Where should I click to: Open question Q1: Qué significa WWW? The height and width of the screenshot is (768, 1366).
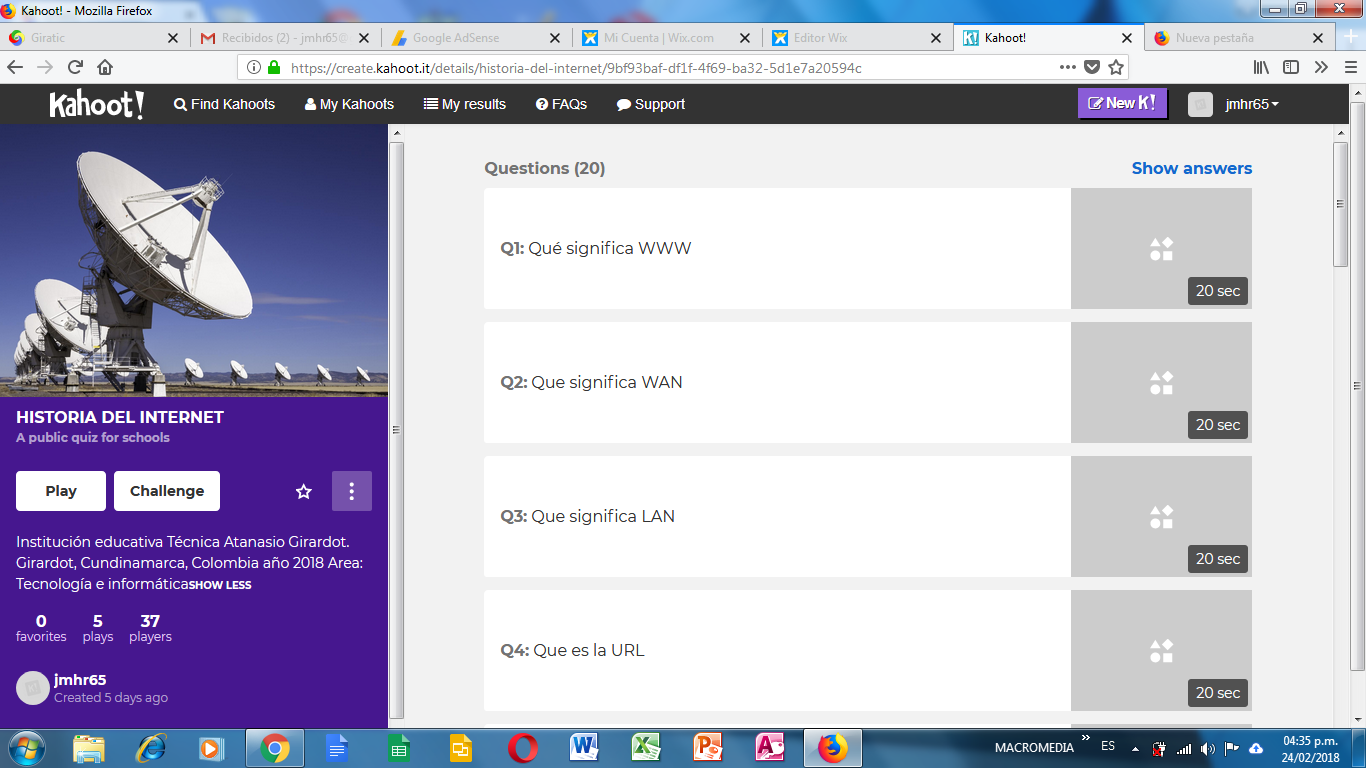(x=777, y=248)
